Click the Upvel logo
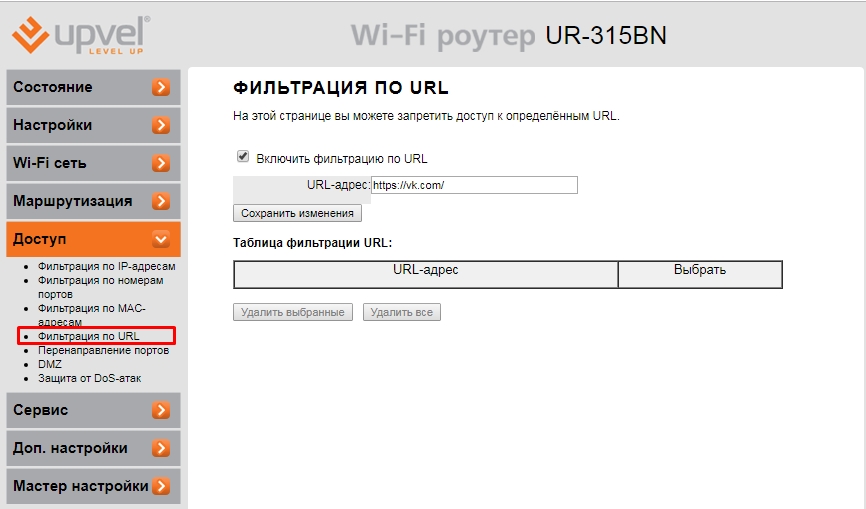The width and height of the screenshot is (866, 509). 81,35
